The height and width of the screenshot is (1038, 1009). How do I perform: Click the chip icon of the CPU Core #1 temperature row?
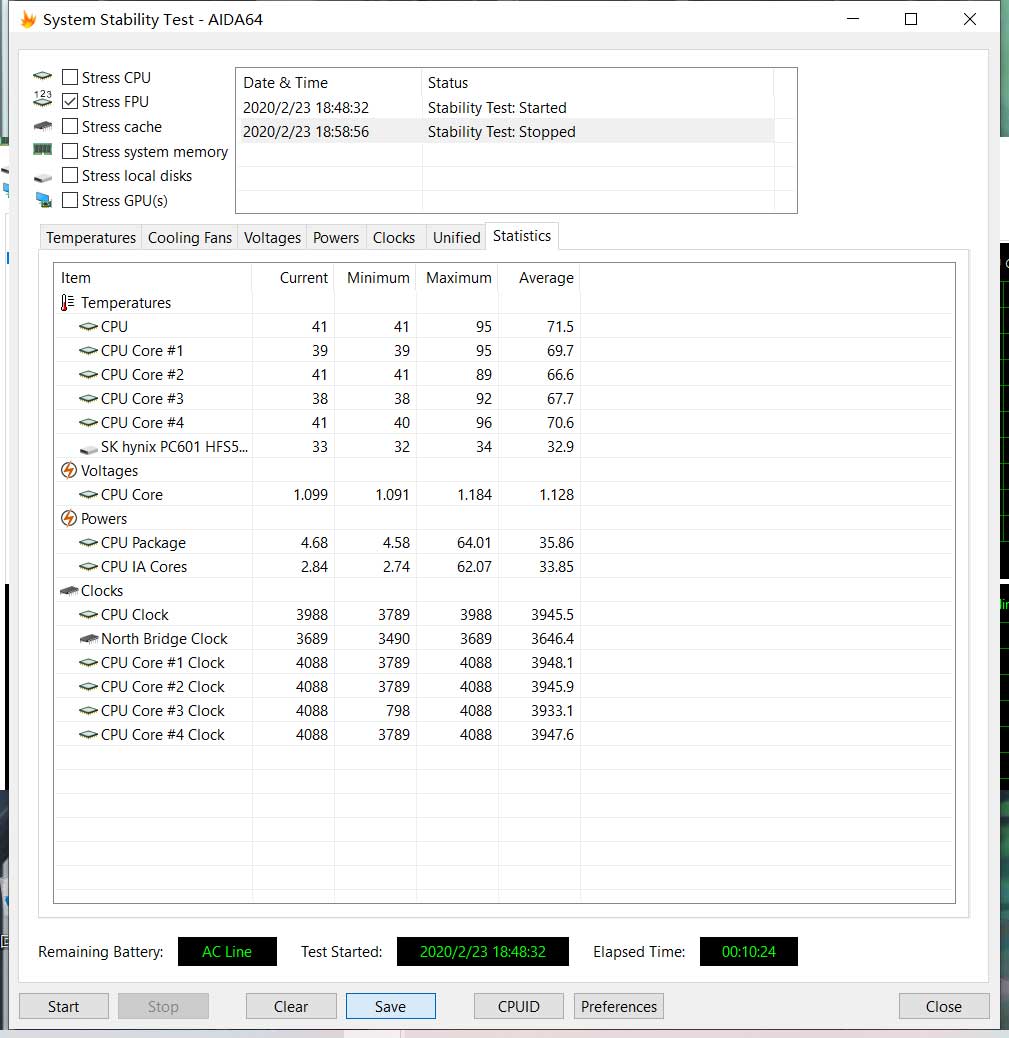[x=88, y=350]
